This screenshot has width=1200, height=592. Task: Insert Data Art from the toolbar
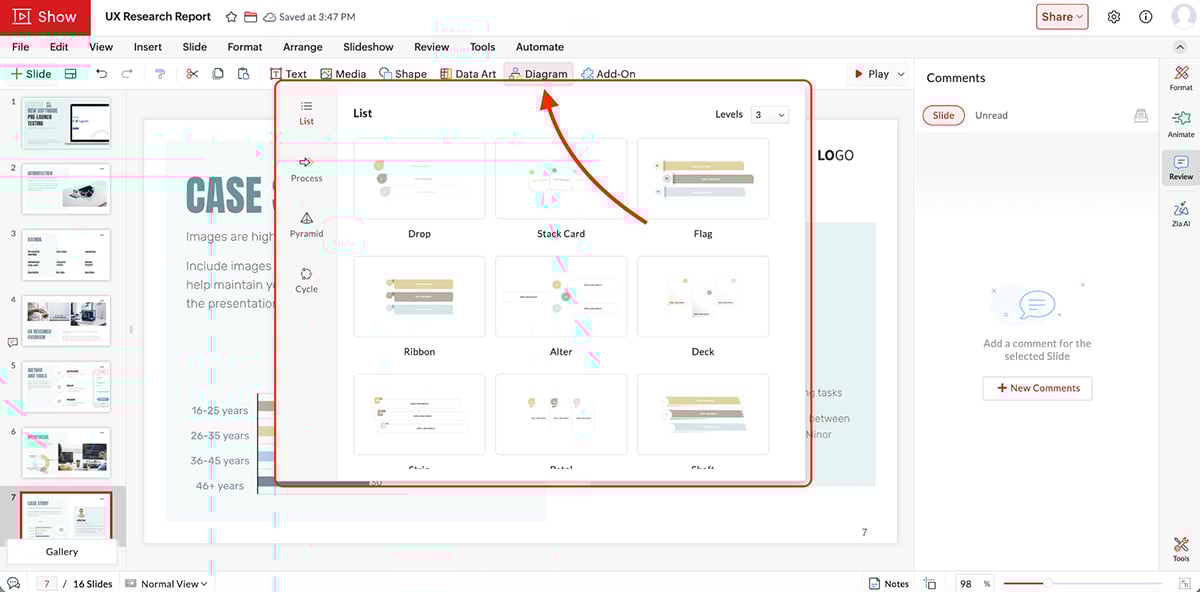[x=467, y=73]
